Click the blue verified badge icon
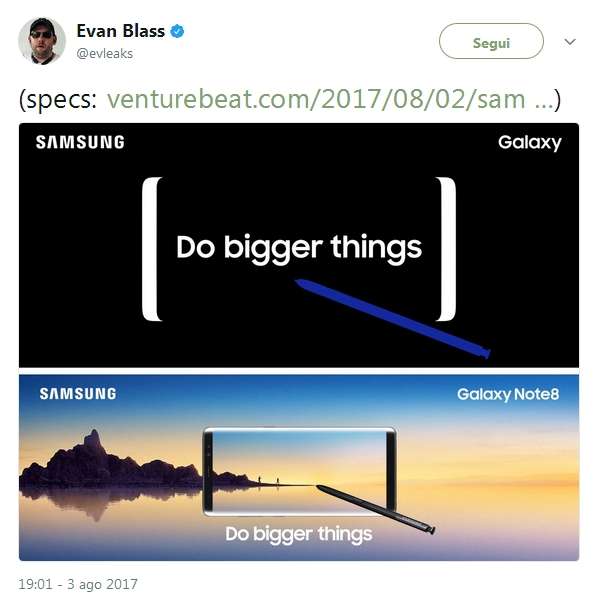593x597 pixels. [x=177, y=31]
